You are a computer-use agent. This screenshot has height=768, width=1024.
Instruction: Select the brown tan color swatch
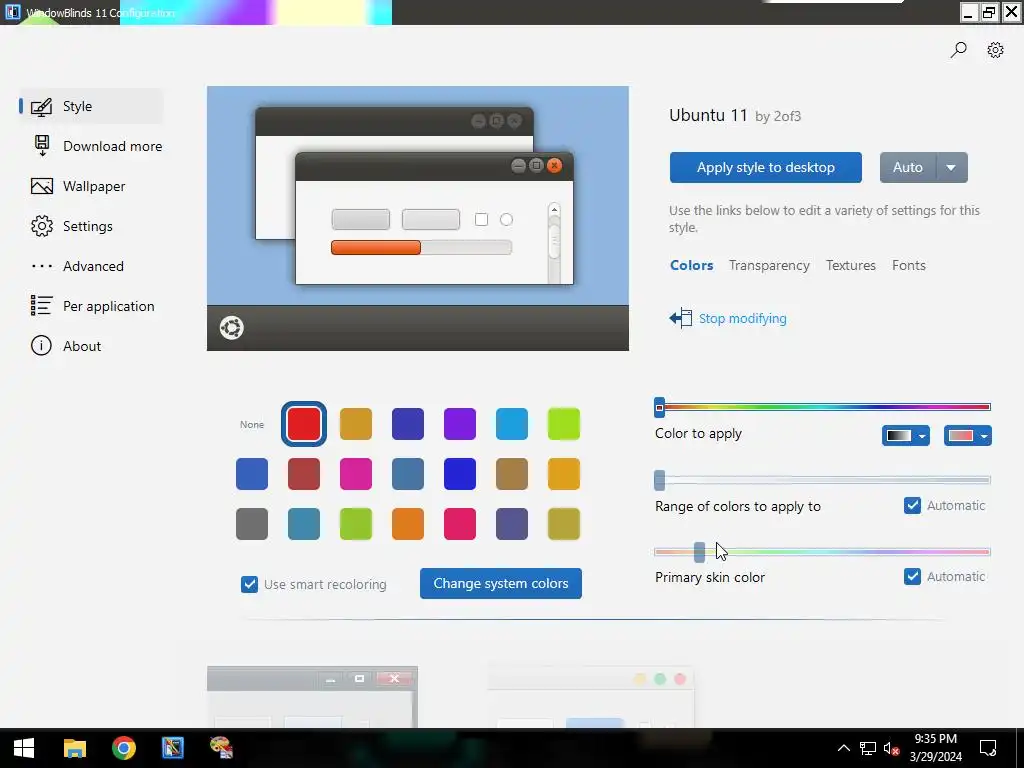click(x=512, y=474)
